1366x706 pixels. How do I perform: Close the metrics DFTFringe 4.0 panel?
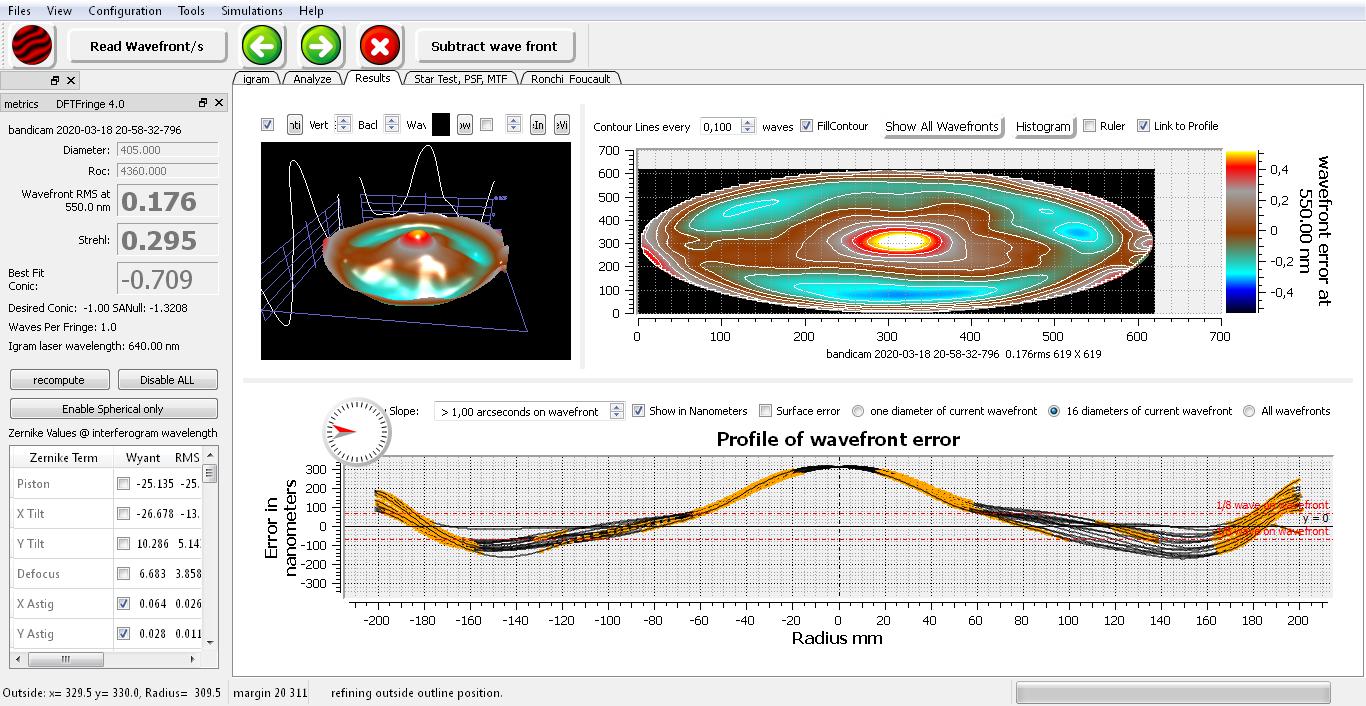[219, 103]
